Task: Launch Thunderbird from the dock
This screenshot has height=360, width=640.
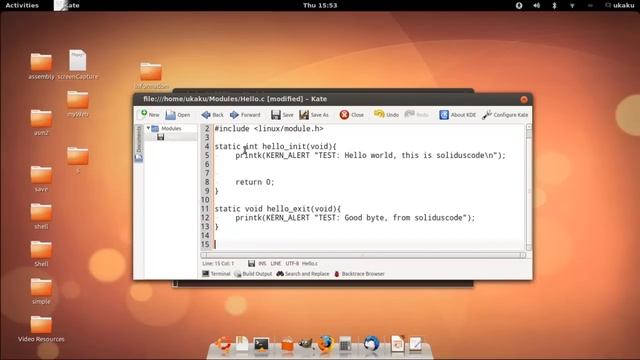Action: pyautogui.click(x=371, y=344)
